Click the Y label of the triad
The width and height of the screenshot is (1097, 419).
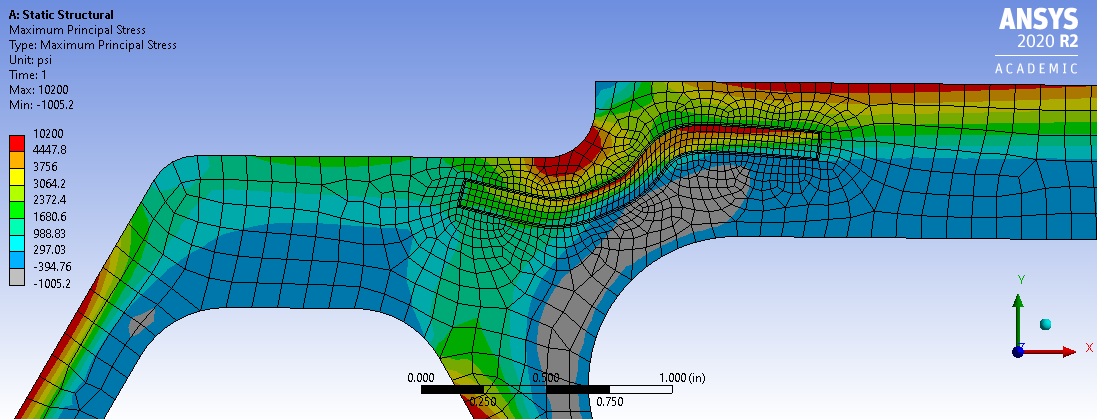pos(1021,280)
